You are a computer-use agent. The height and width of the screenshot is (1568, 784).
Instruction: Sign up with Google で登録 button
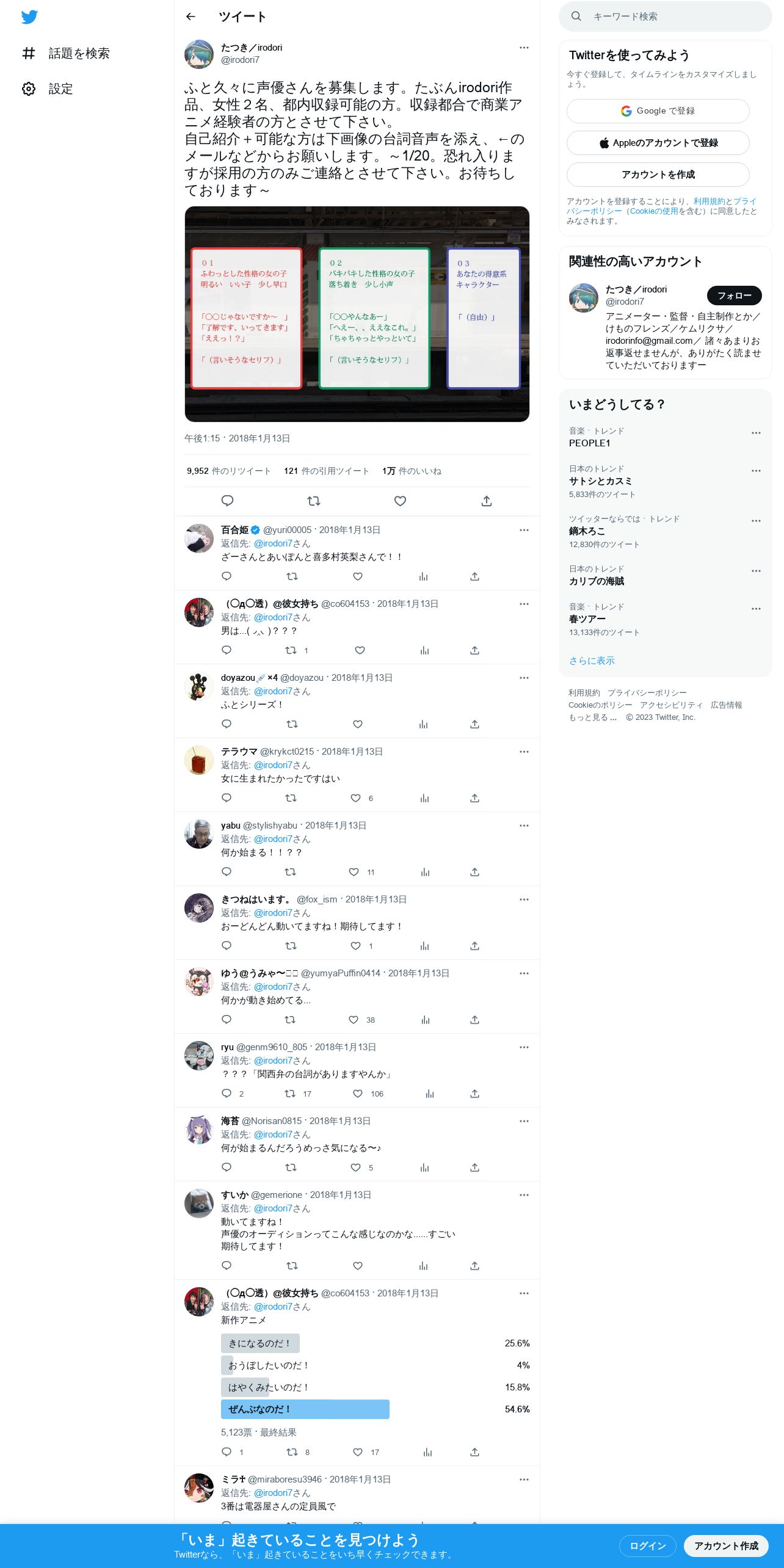658,111
